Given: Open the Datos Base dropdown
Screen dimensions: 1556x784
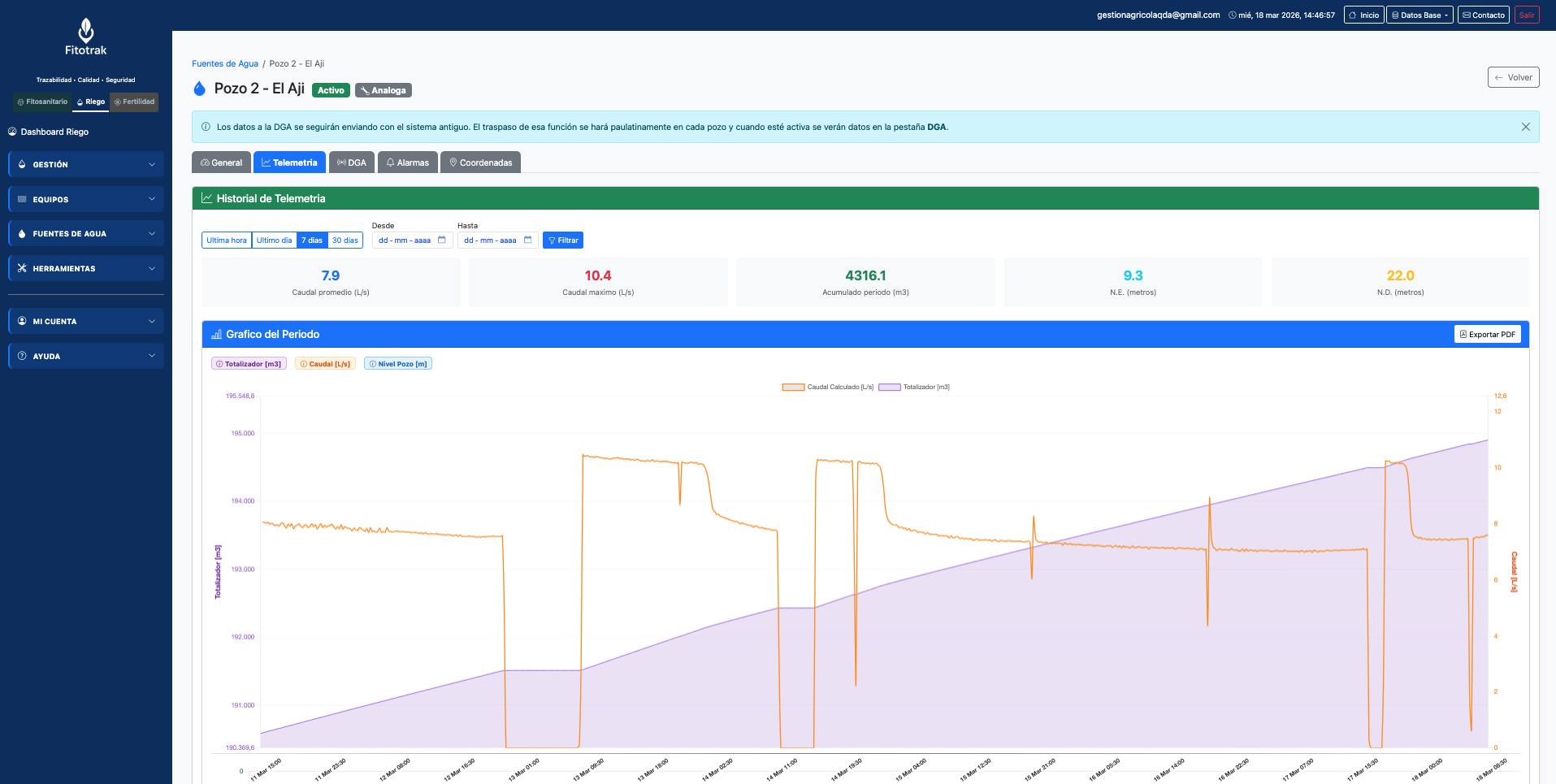Looking at the screenshot, I should (1419, 15).
